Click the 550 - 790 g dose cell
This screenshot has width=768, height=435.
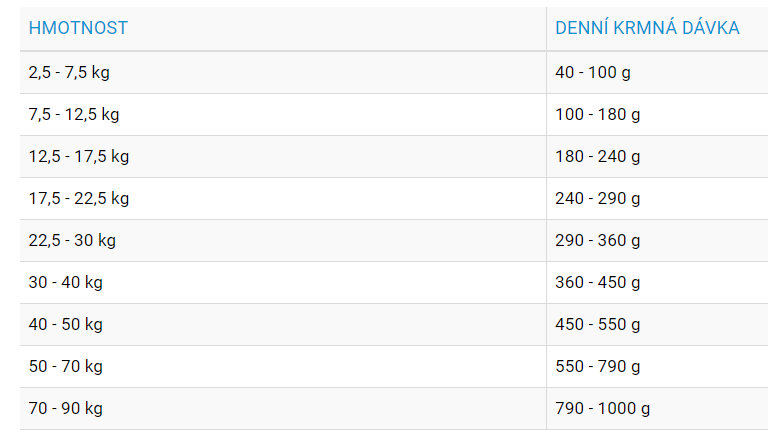[657, 367]
